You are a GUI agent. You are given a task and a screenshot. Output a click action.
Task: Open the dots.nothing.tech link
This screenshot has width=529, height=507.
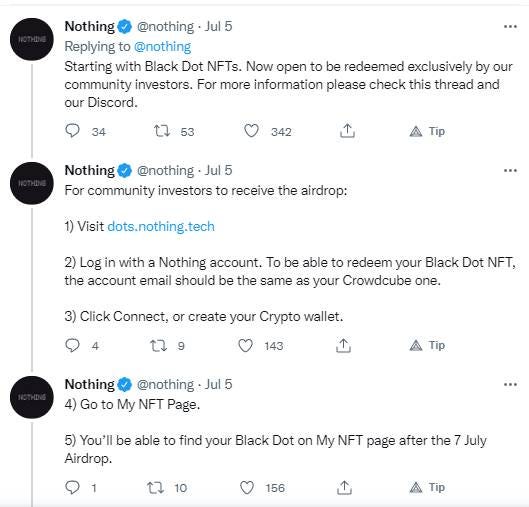click(161, 226)
